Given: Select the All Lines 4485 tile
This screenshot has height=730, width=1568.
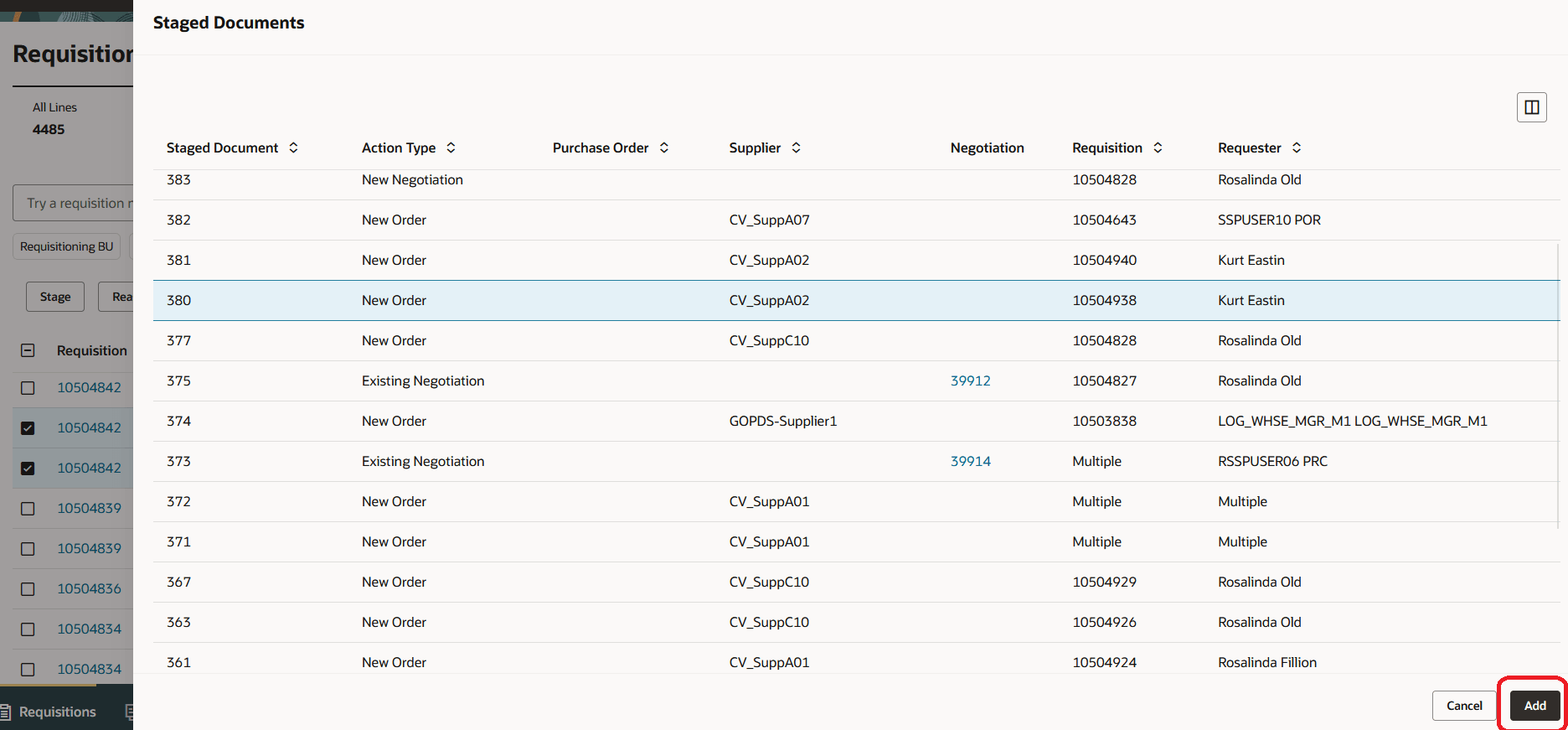Looking at the screenshot, I should [x=54, y=118].
